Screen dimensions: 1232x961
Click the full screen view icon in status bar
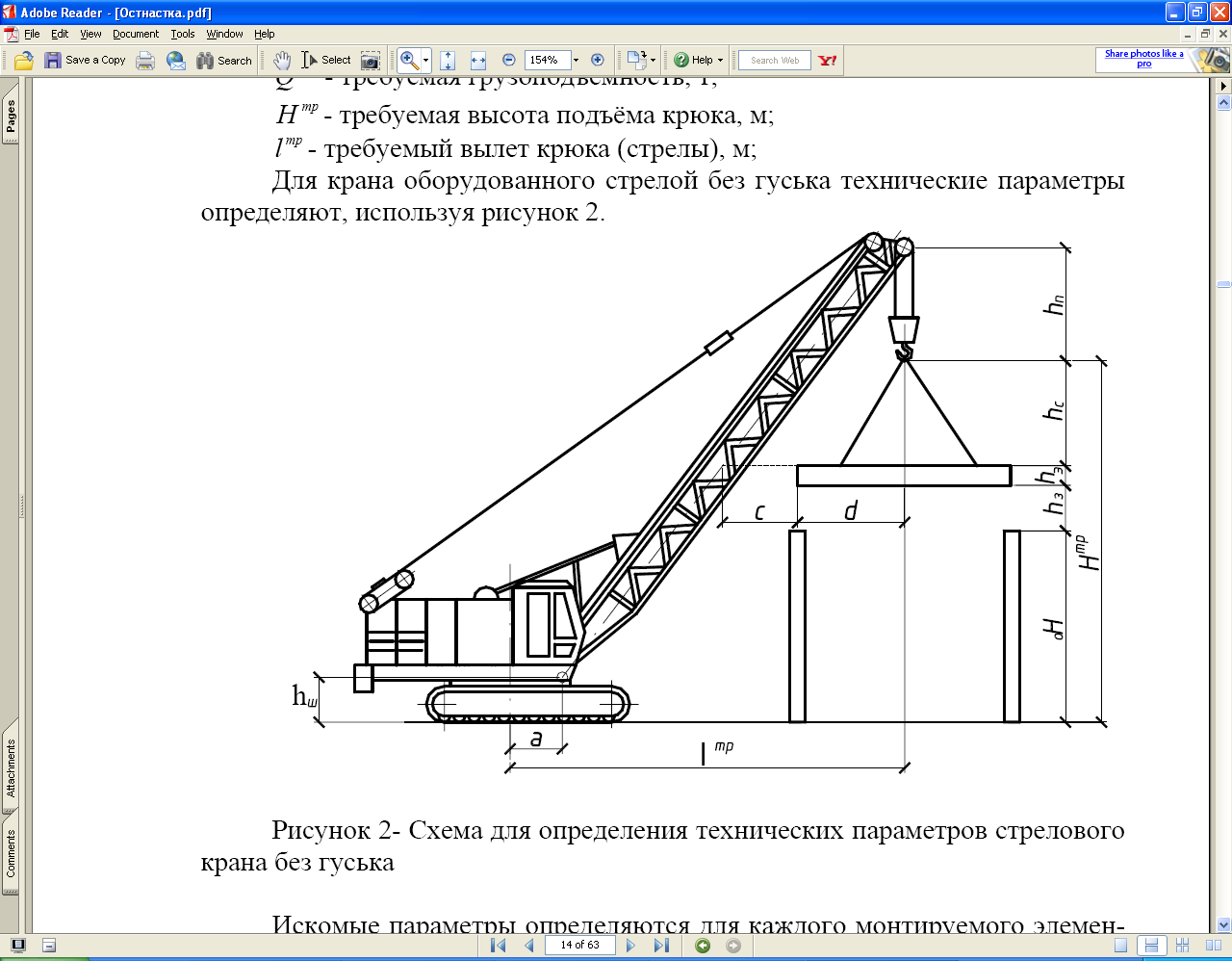(x=17, y=946)
